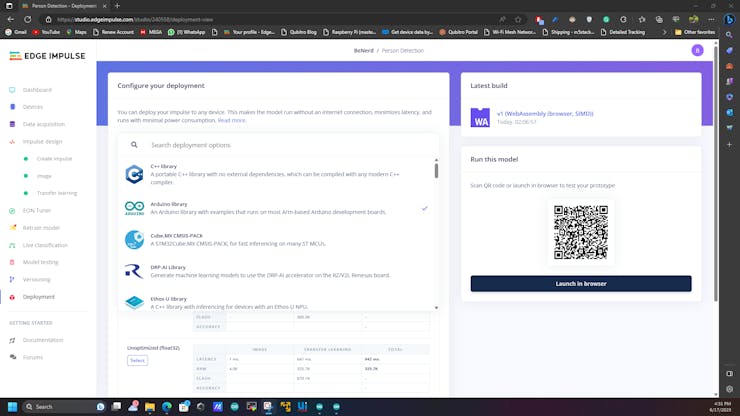Click the deployment list scrollbar
Screen dimensions: 740x416
pos(436,172)
